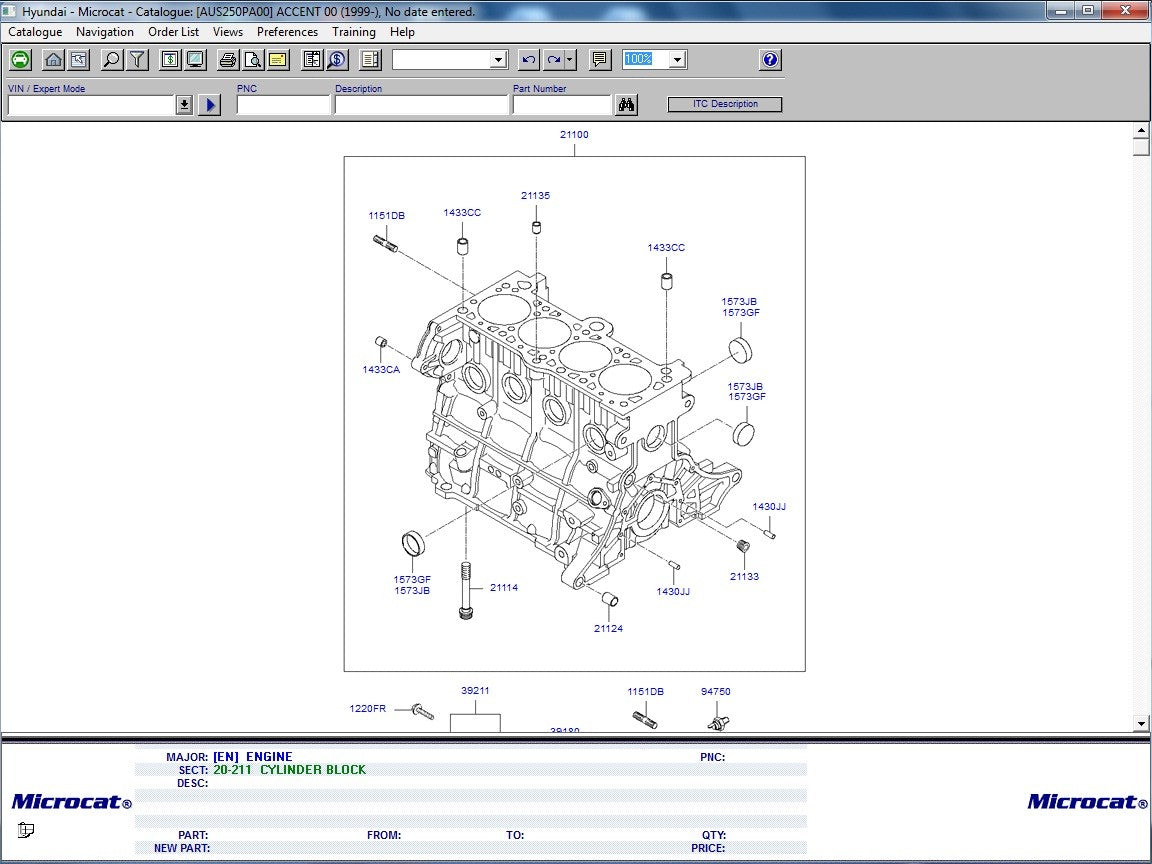Open the Navigation menu
Screen dimensions: 1152x864
pos(105,32)
